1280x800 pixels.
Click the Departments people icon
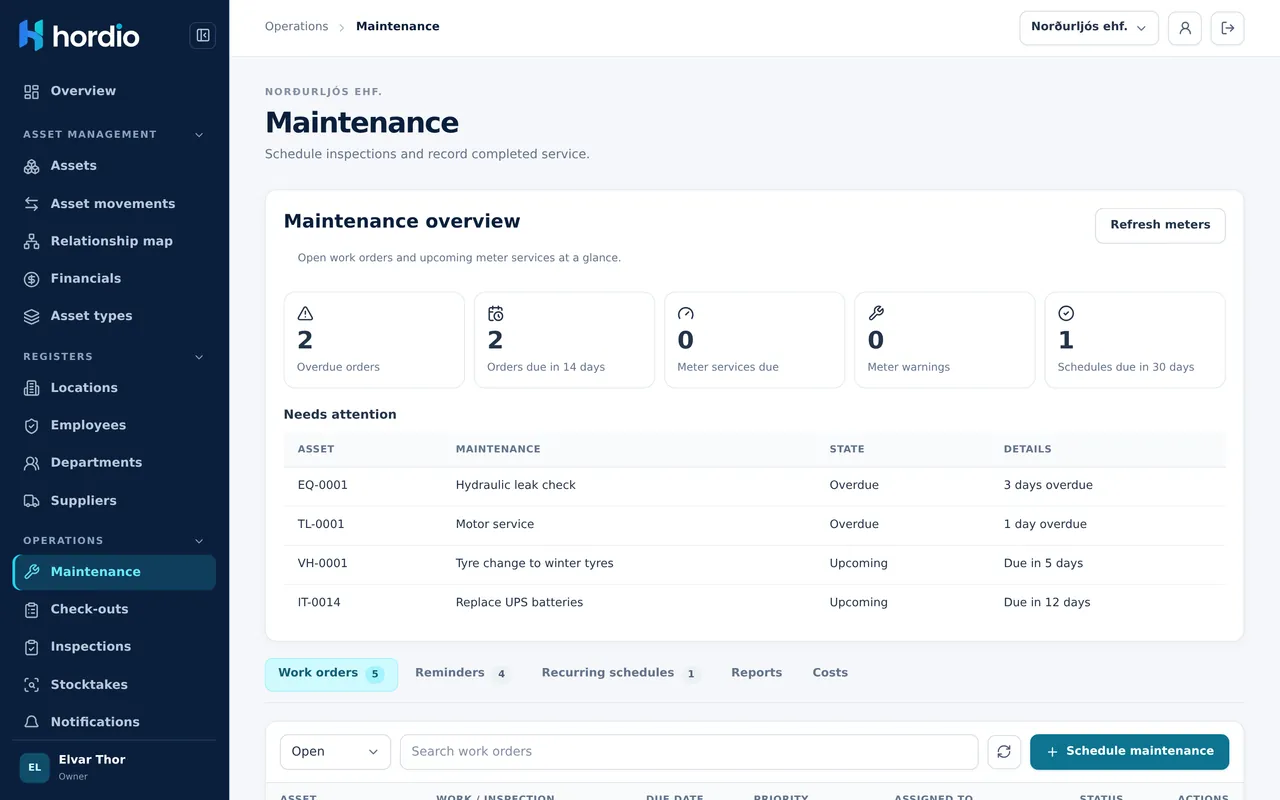click(32, 463)
